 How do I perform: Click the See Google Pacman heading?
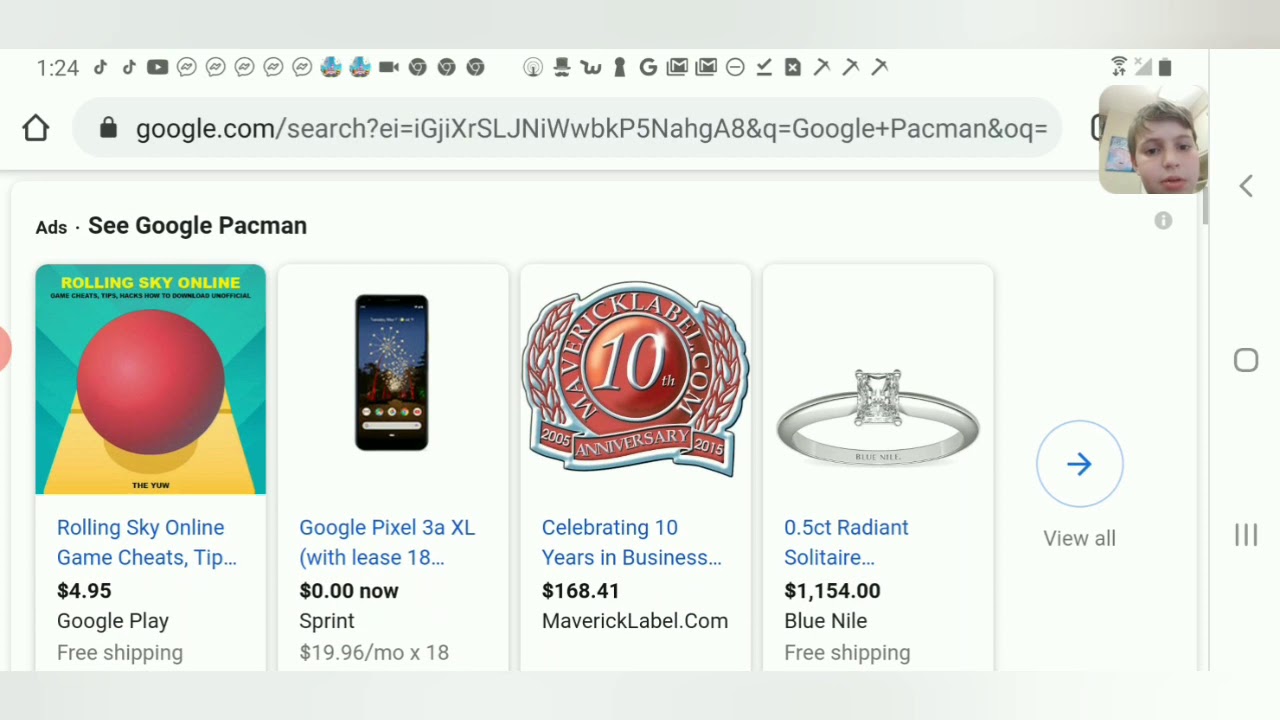(197, 226)
